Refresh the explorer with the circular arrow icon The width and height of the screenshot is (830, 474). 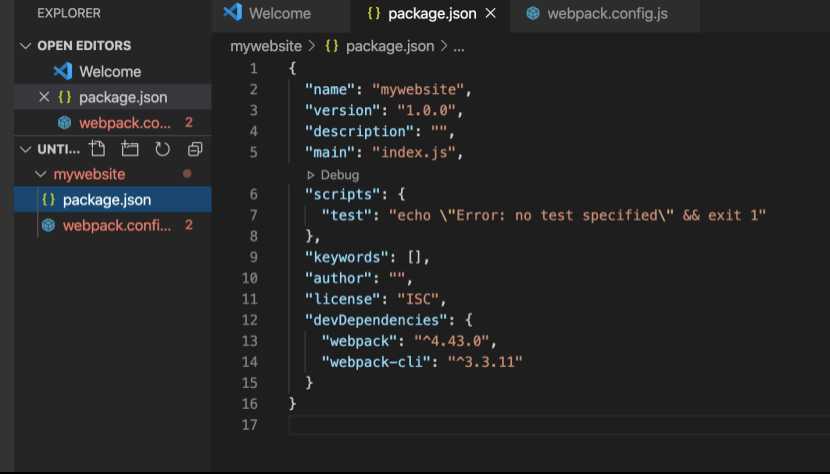163,149
